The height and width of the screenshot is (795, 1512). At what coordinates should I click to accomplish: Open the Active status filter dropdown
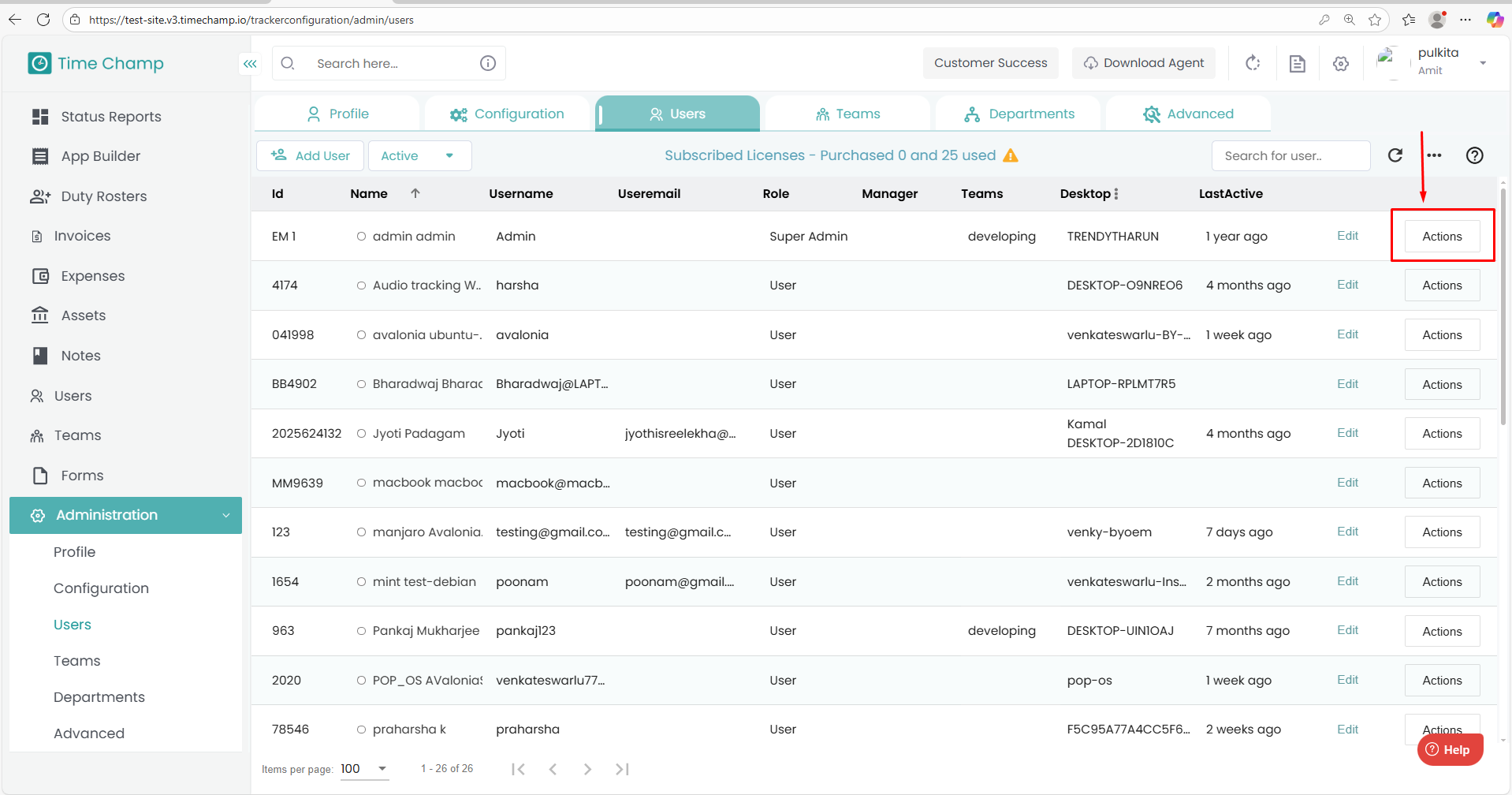pos(420,156)
